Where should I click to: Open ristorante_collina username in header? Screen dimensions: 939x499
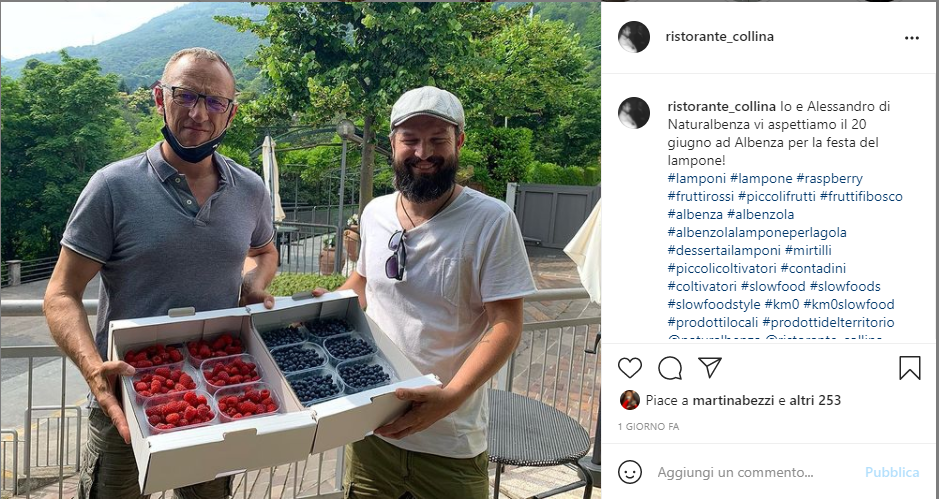(719, 37)
